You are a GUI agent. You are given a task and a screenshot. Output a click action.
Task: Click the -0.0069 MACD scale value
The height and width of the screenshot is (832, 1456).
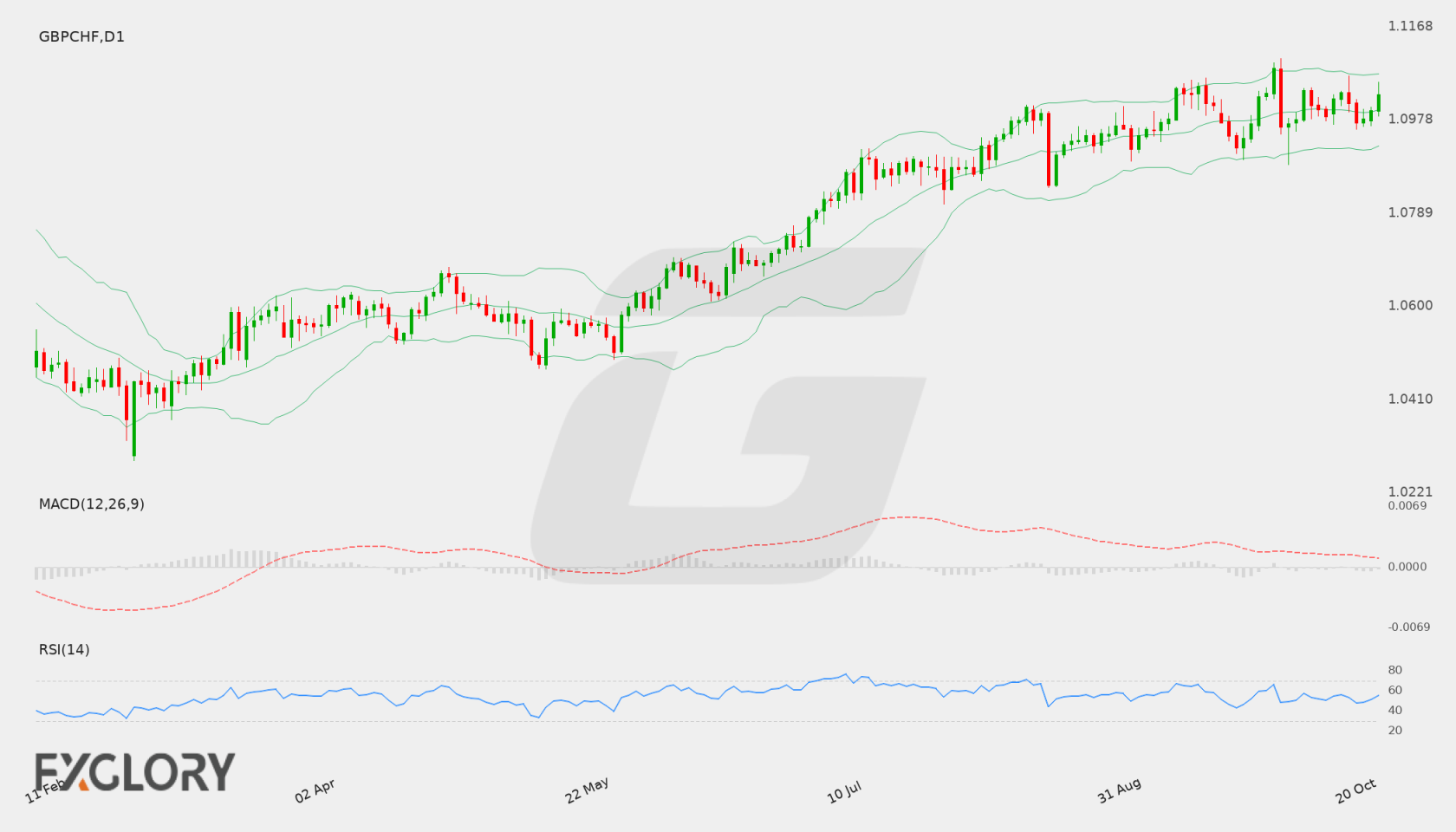coord(1409,627)
